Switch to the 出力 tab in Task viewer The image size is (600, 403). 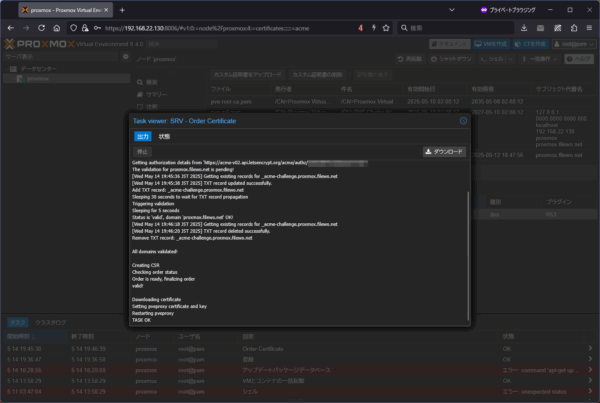click(143, 136)
